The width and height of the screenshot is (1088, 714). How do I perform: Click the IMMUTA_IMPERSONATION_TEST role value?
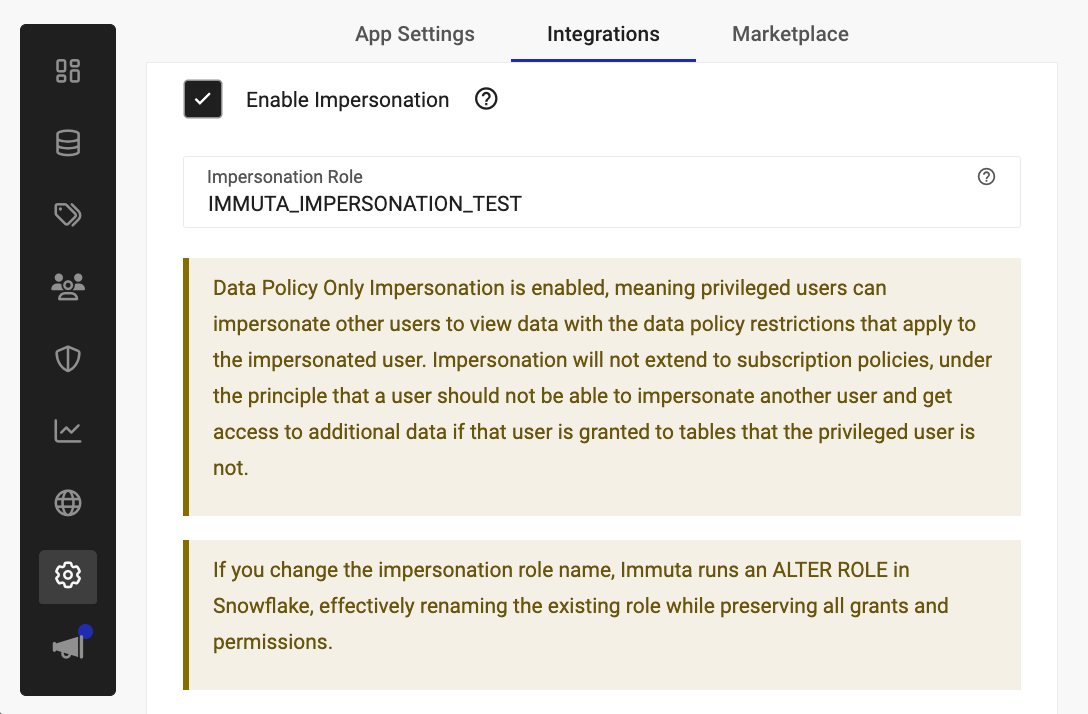click(x=365, y=204)
